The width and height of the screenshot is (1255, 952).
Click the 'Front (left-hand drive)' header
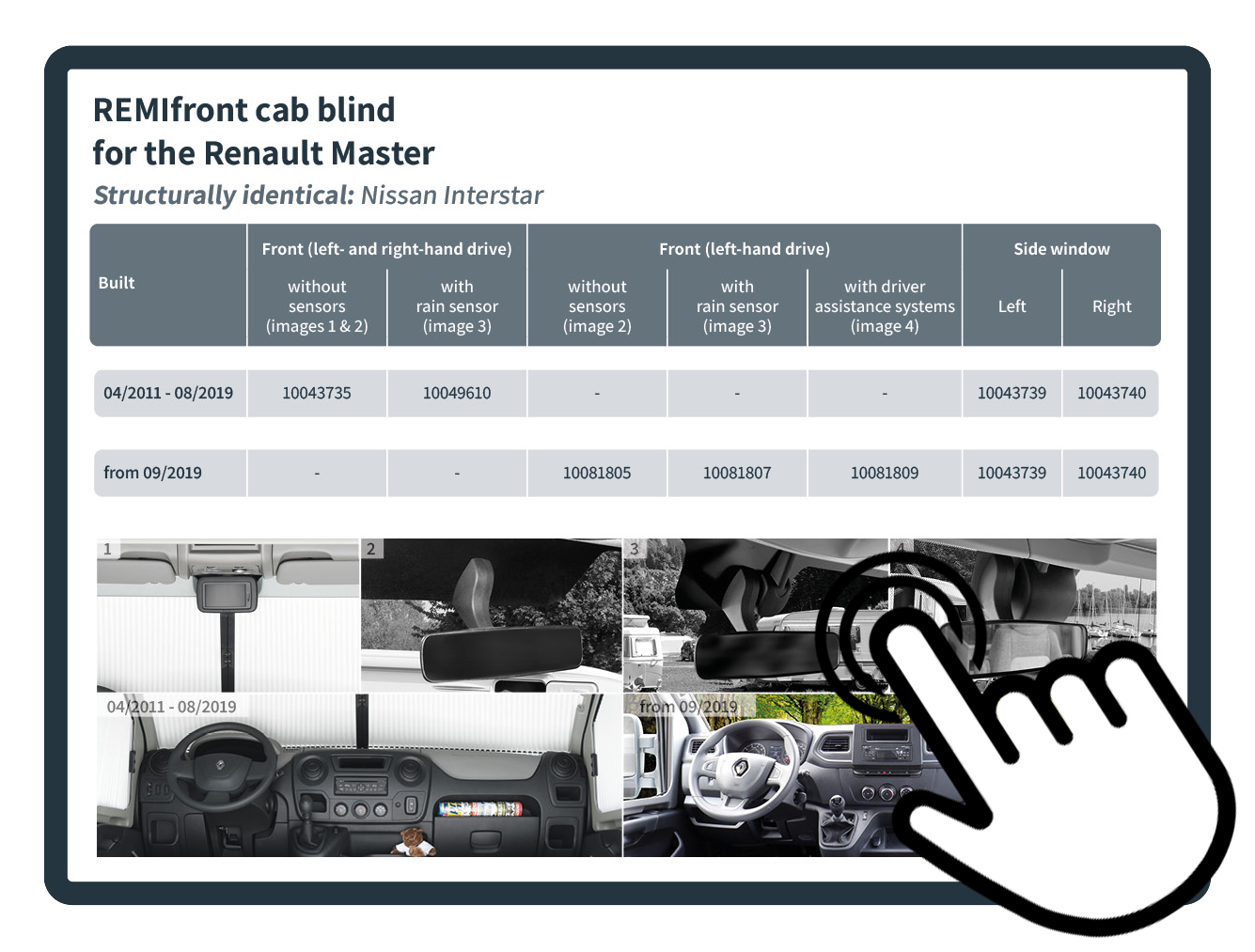click(x=745, y=249)
